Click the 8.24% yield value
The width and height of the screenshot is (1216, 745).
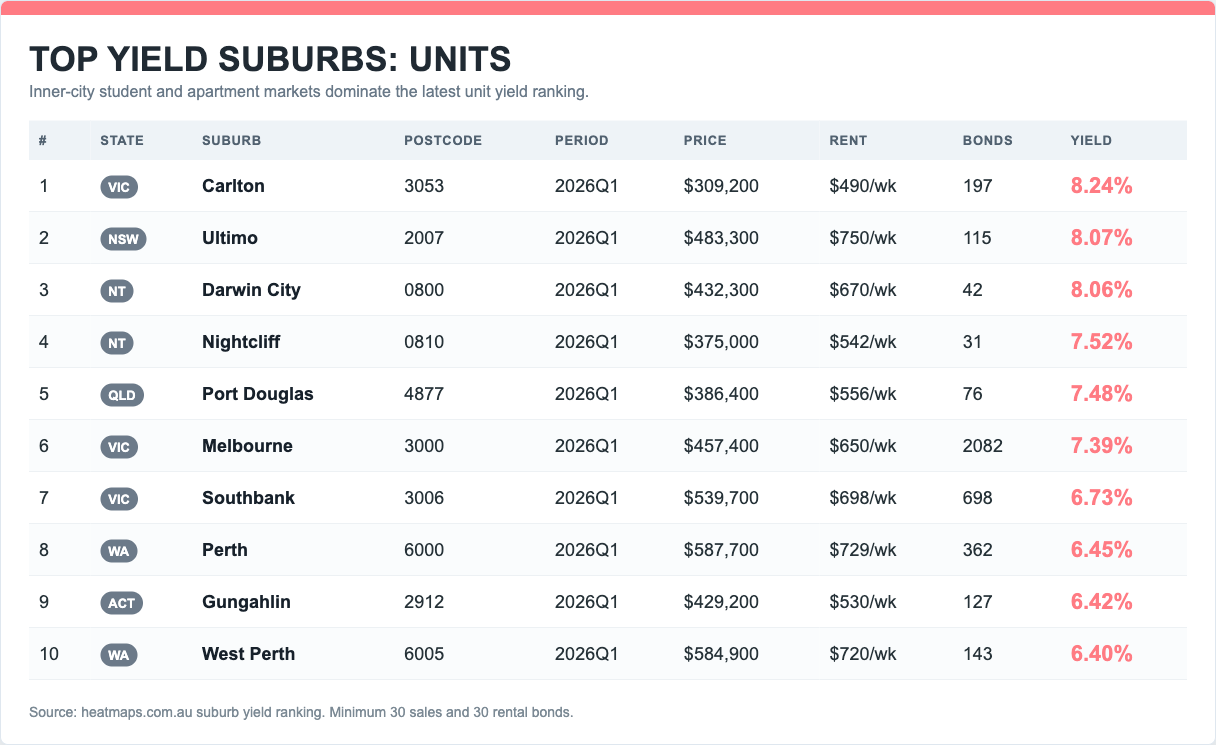[1101, 186]
